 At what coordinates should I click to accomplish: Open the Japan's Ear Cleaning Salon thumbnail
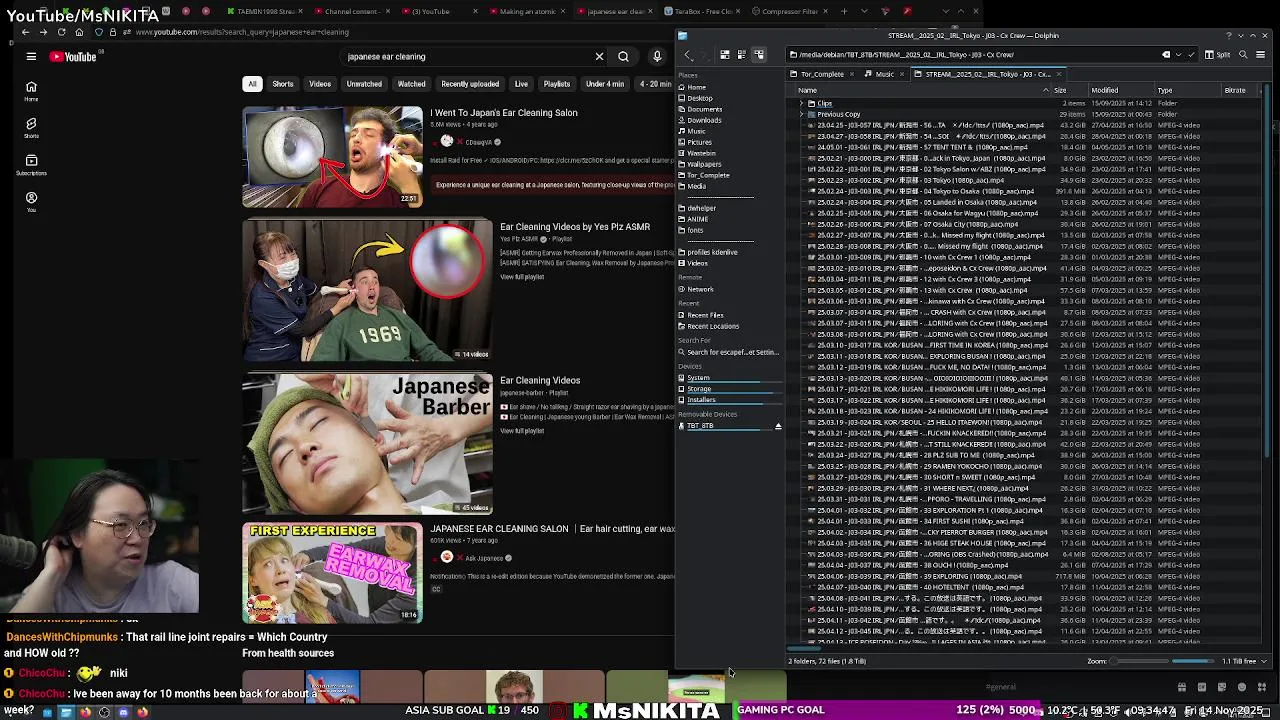pyautogui.click(x=332, y=157)
